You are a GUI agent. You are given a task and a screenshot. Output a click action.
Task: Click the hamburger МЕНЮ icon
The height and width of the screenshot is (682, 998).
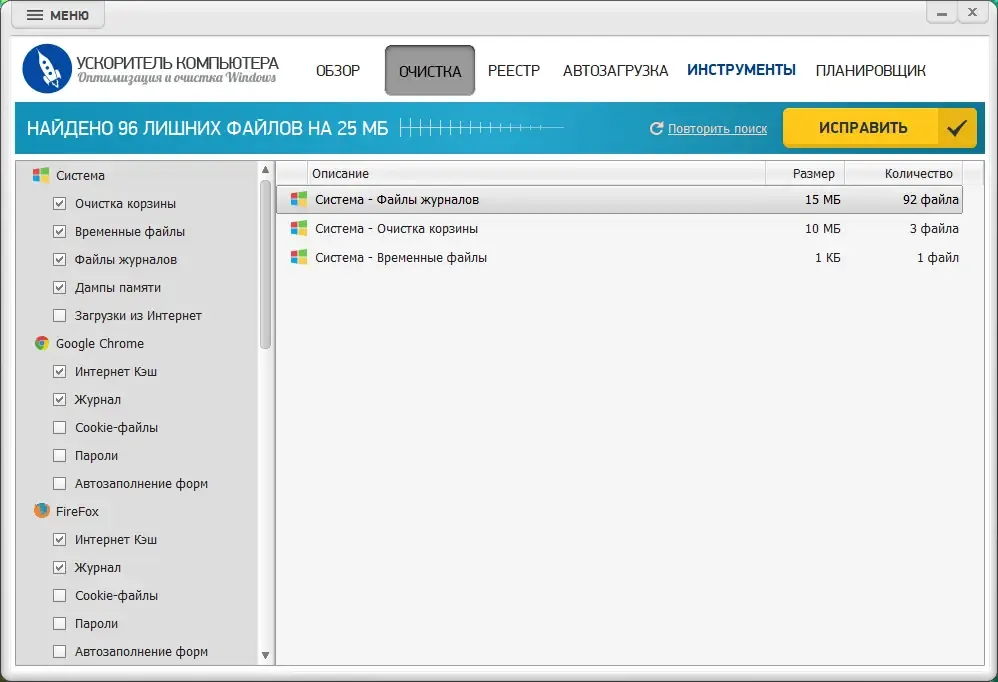35,15
